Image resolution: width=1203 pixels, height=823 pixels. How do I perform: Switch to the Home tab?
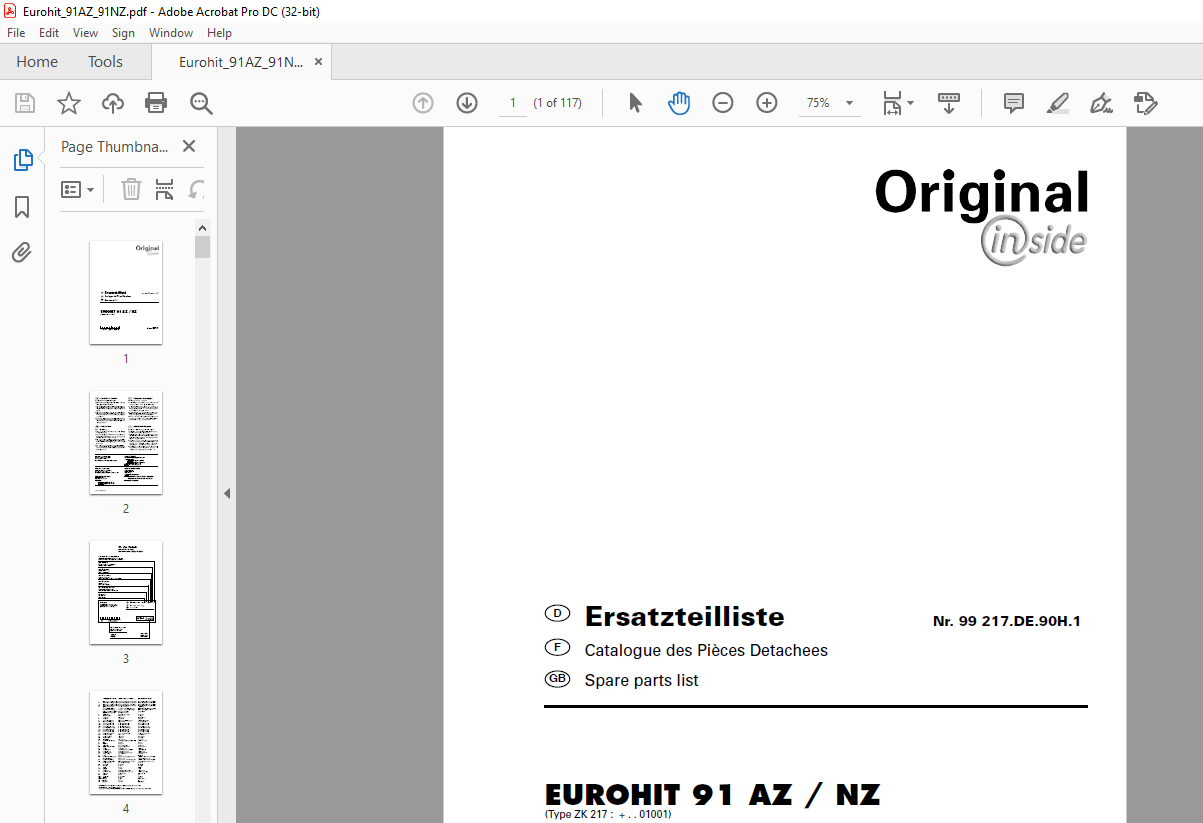(37, 62)
